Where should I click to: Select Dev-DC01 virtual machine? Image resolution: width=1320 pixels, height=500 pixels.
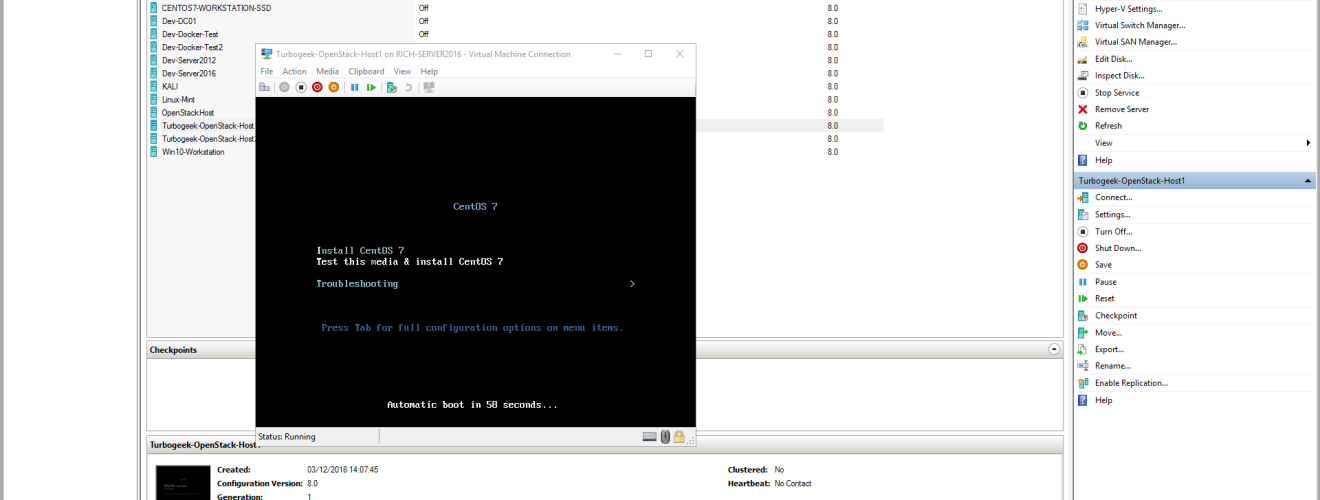(x=179, y=21)
